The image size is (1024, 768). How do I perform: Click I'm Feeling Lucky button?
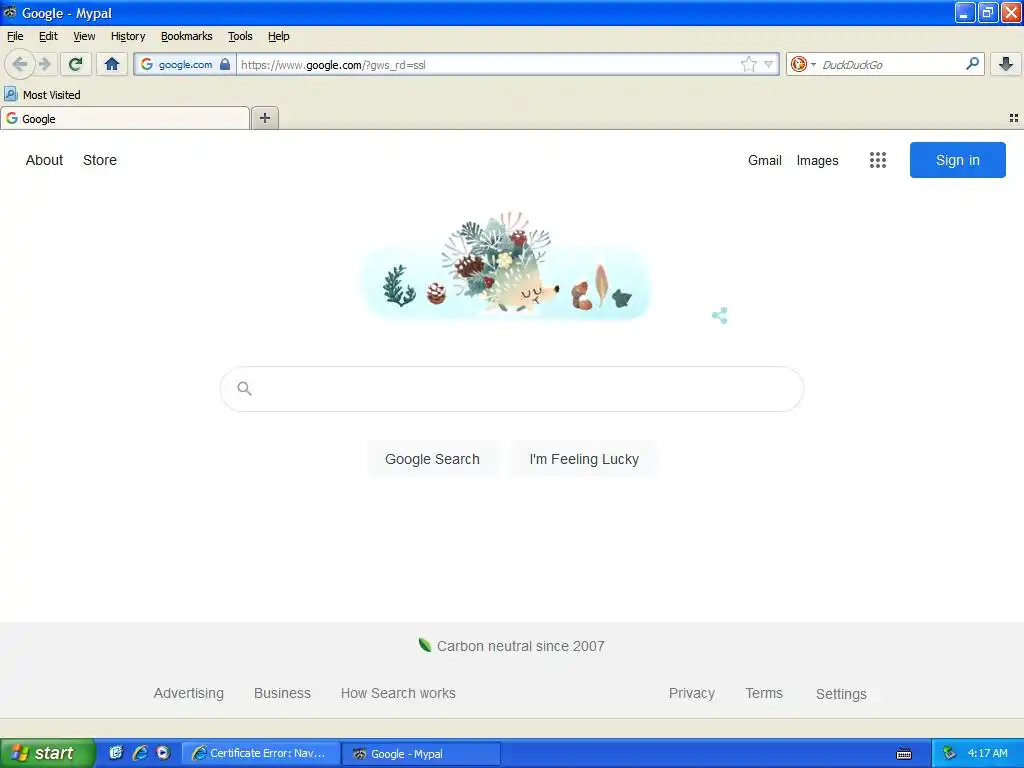pyautogui.click(x=584, y=459)
